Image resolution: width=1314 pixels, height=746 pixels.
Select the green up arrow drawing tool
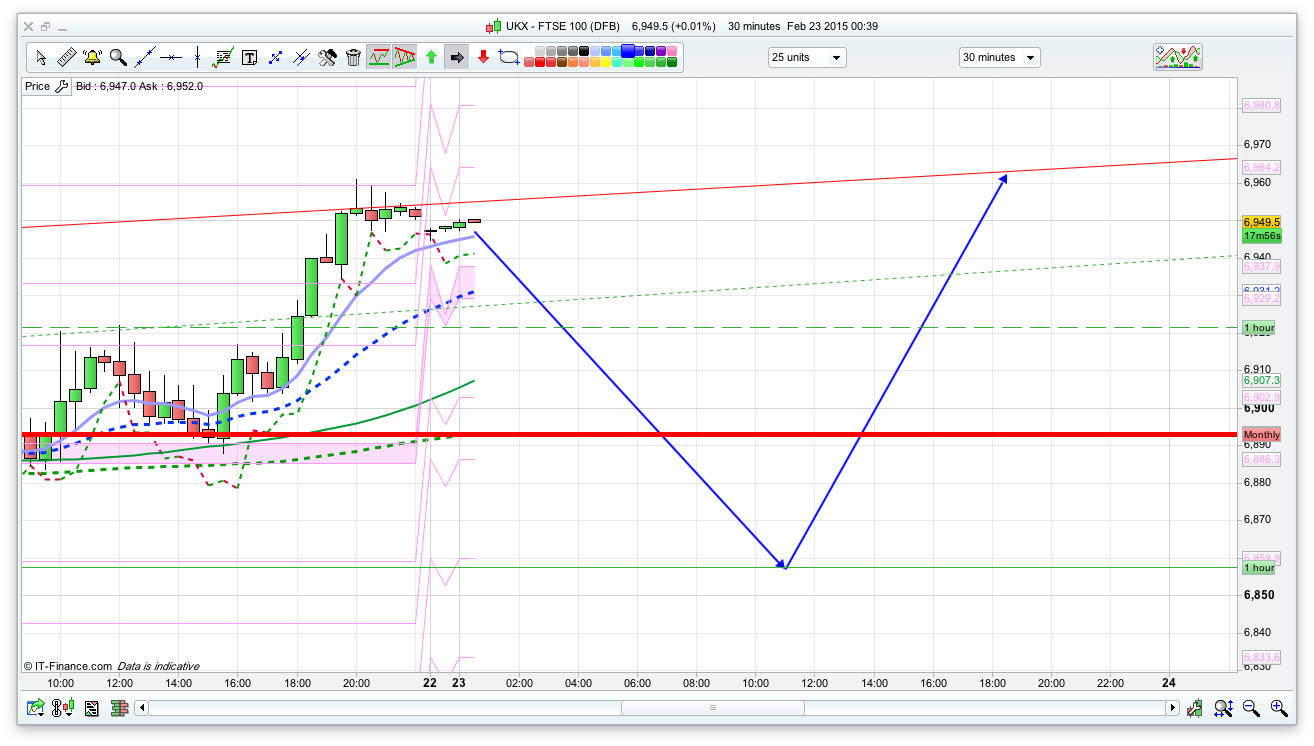tap(431, 57)
